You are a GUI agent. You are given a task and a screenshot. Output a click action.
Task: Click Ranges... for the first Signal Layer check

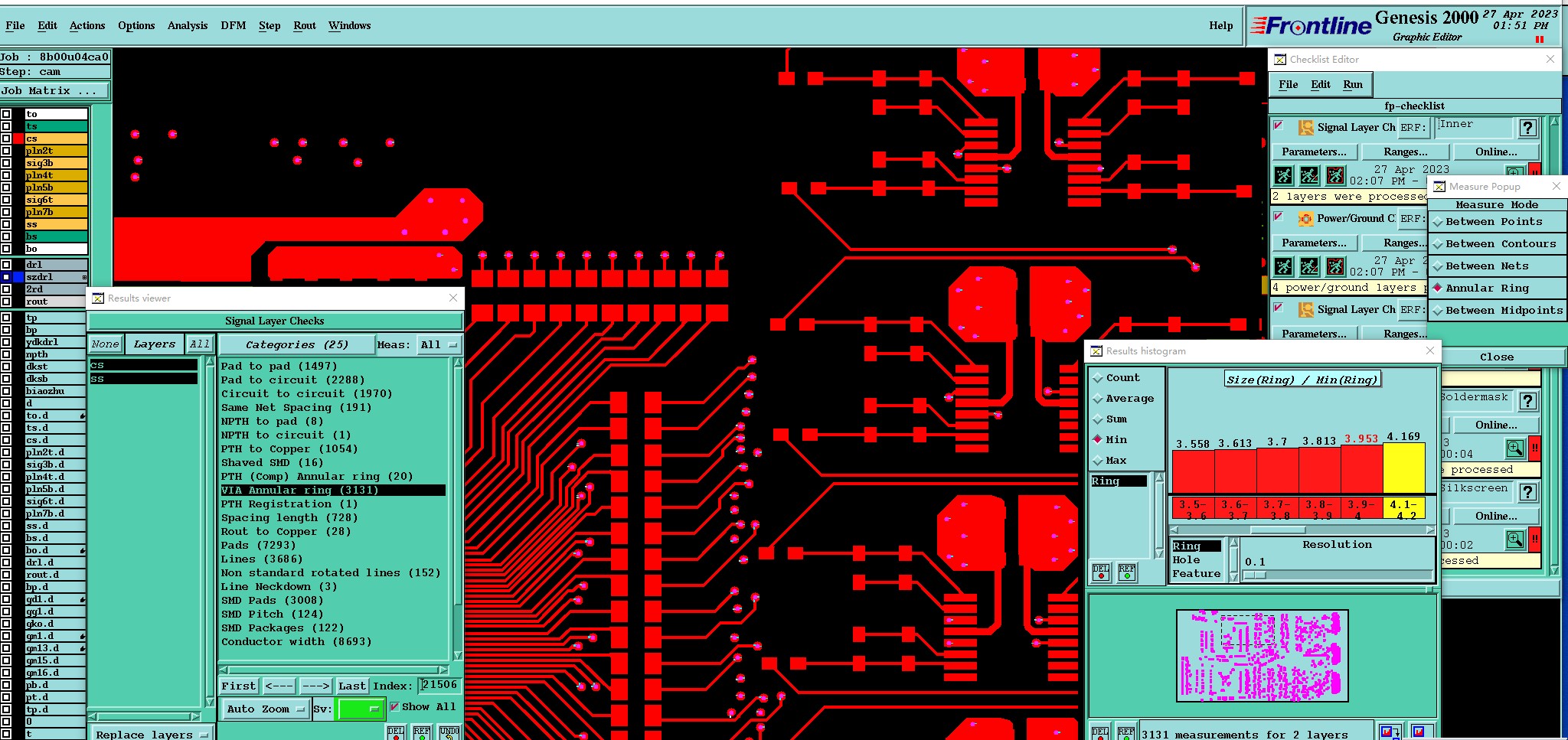[1406, 152]
